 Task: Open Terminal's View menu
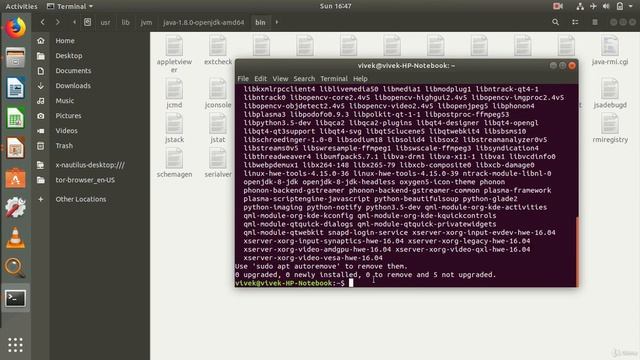tap(280, 78)
